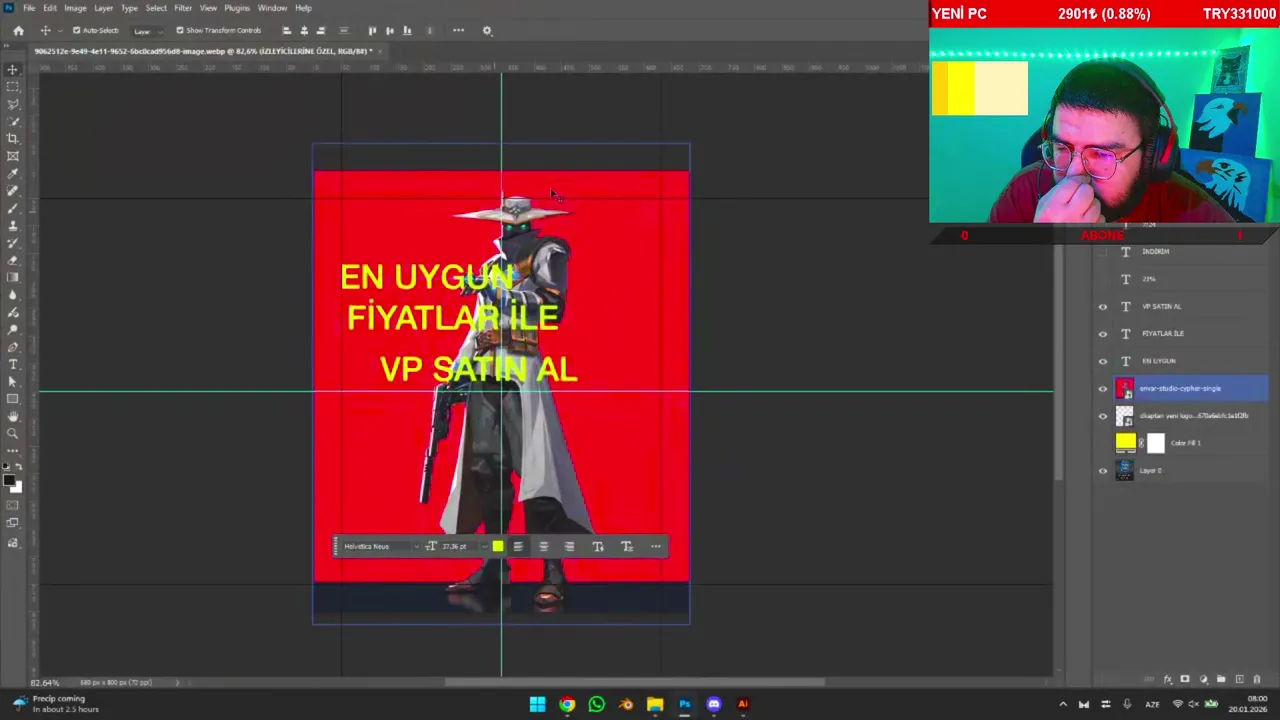Click yellow text color swatch in floating bar
Screen dimensions: 1280x720
pyautogui.click(x=498, y=546)
